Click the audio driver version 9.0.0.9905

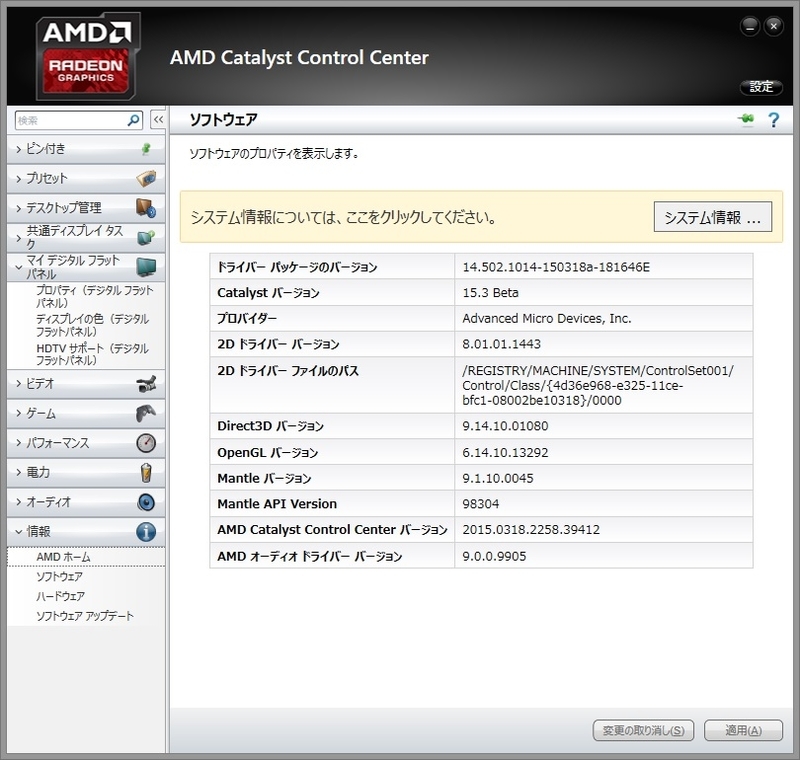pyautogui.click(x=494, y=556)
